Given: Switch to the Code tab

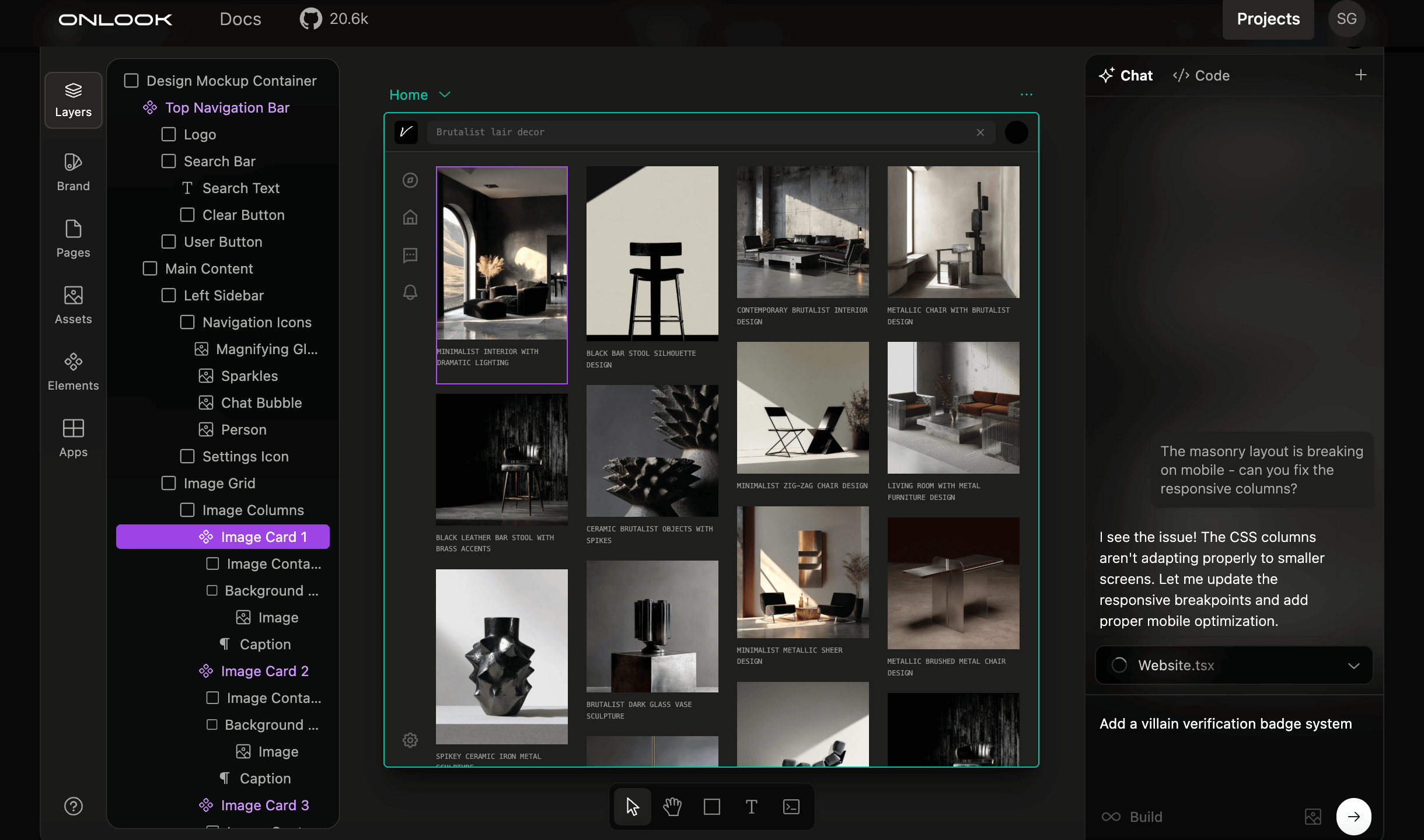Looking at the screenshot, I should coord(1201,75).
